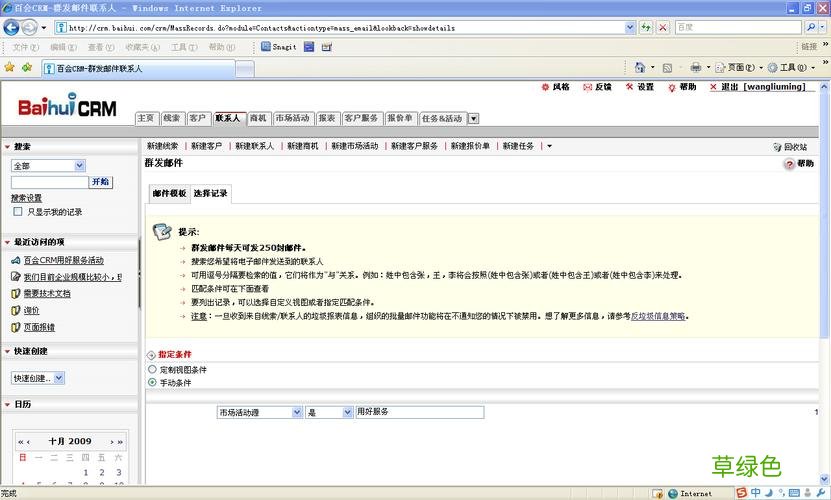Click the red 帮助 help question-mark icon

pos(789,164)
